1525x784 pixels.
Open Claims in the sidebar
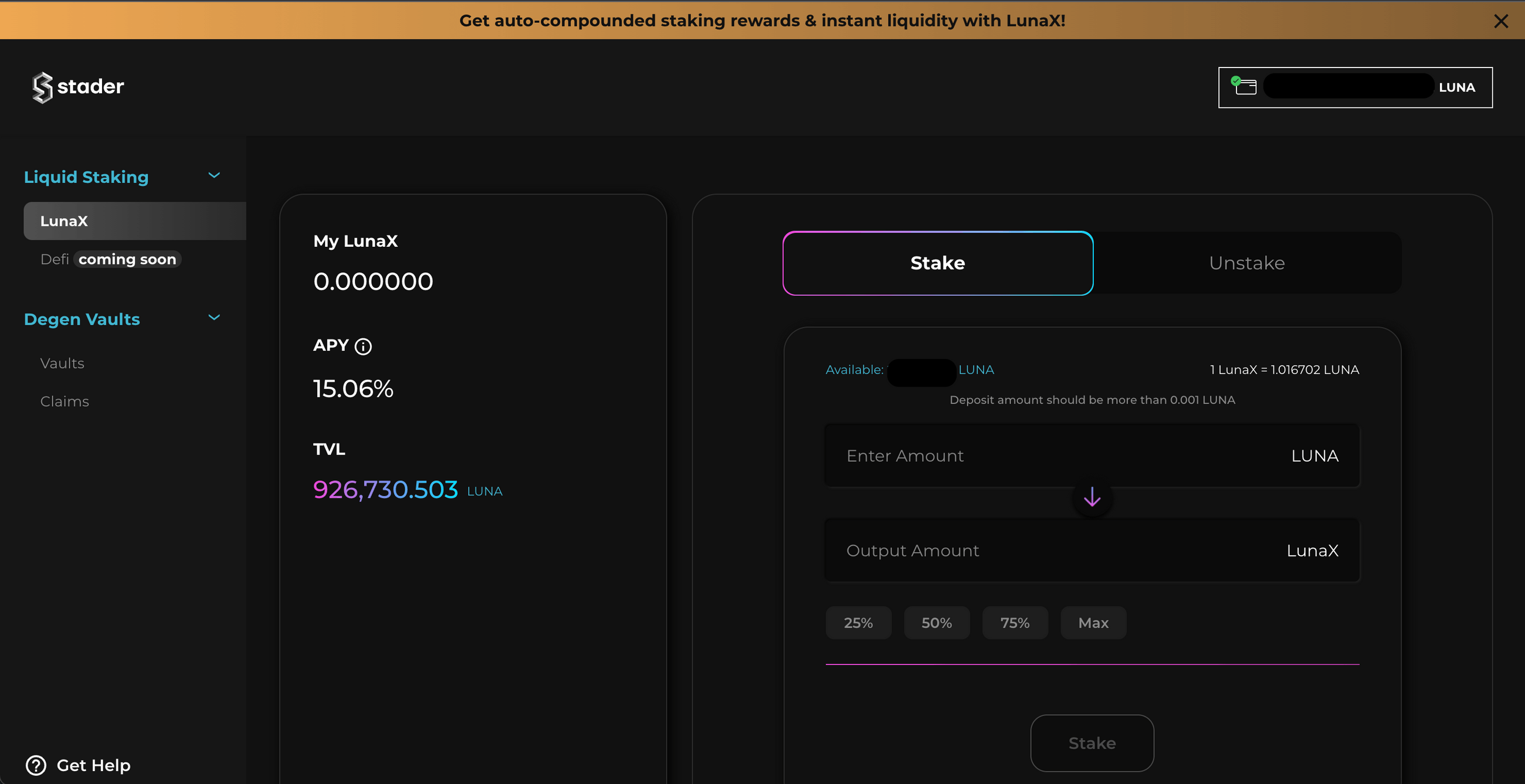65,402
